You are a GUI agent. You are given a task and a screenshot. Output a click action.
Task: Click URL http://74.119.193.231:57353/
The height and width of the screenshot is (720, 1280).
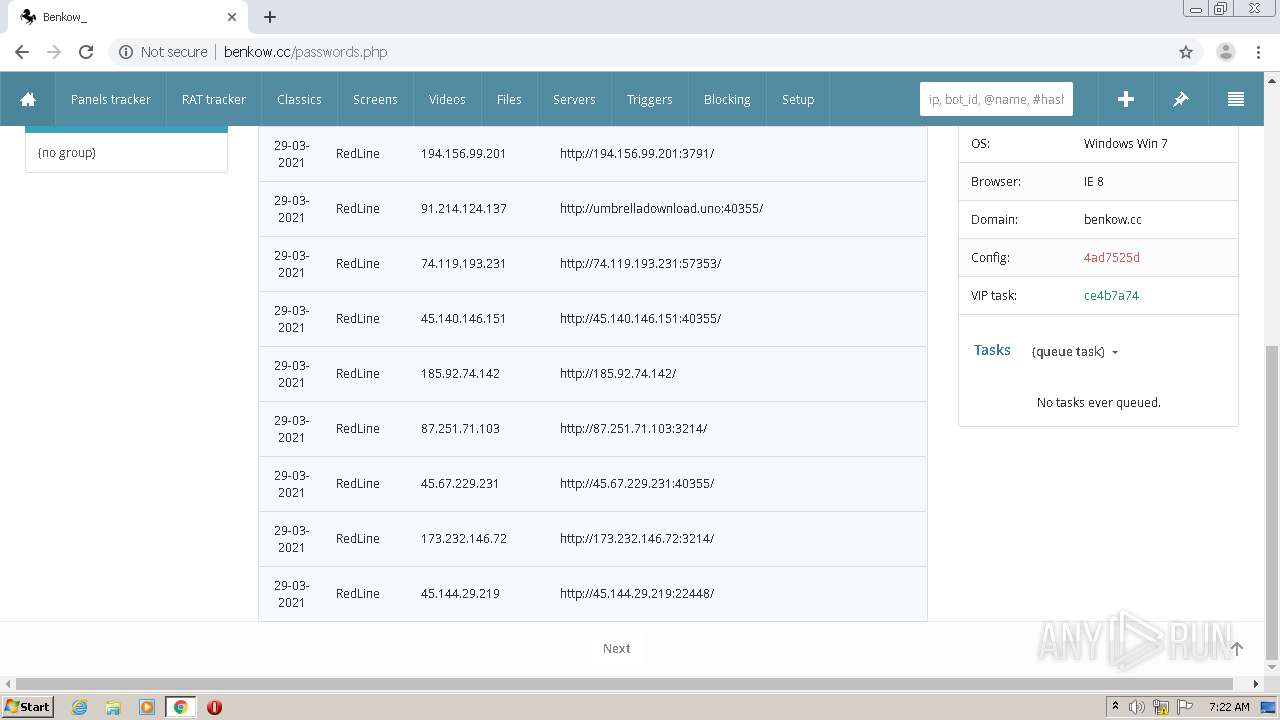tap(640, 264)
